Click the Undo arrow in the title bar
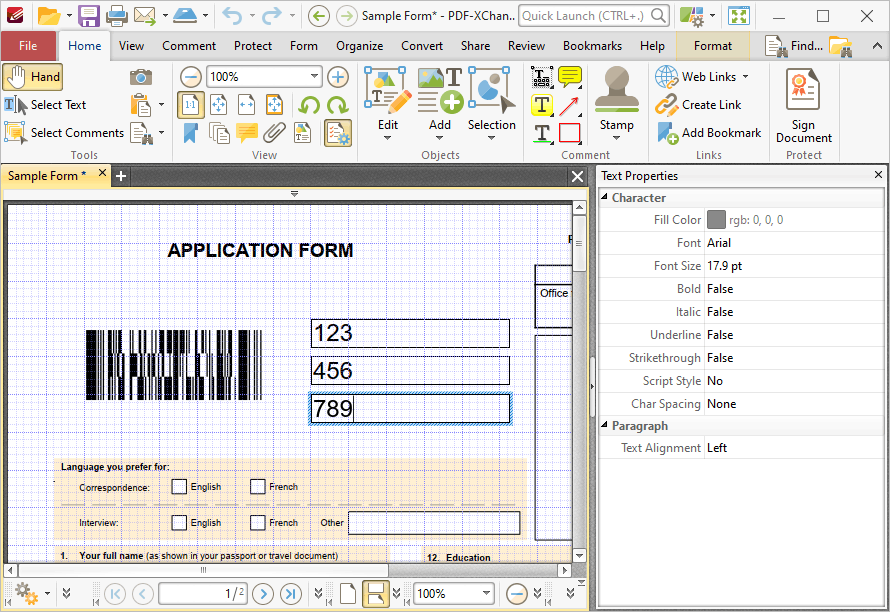Image resolution: width=890 pixels, height=612 pixels. point(232,16)
